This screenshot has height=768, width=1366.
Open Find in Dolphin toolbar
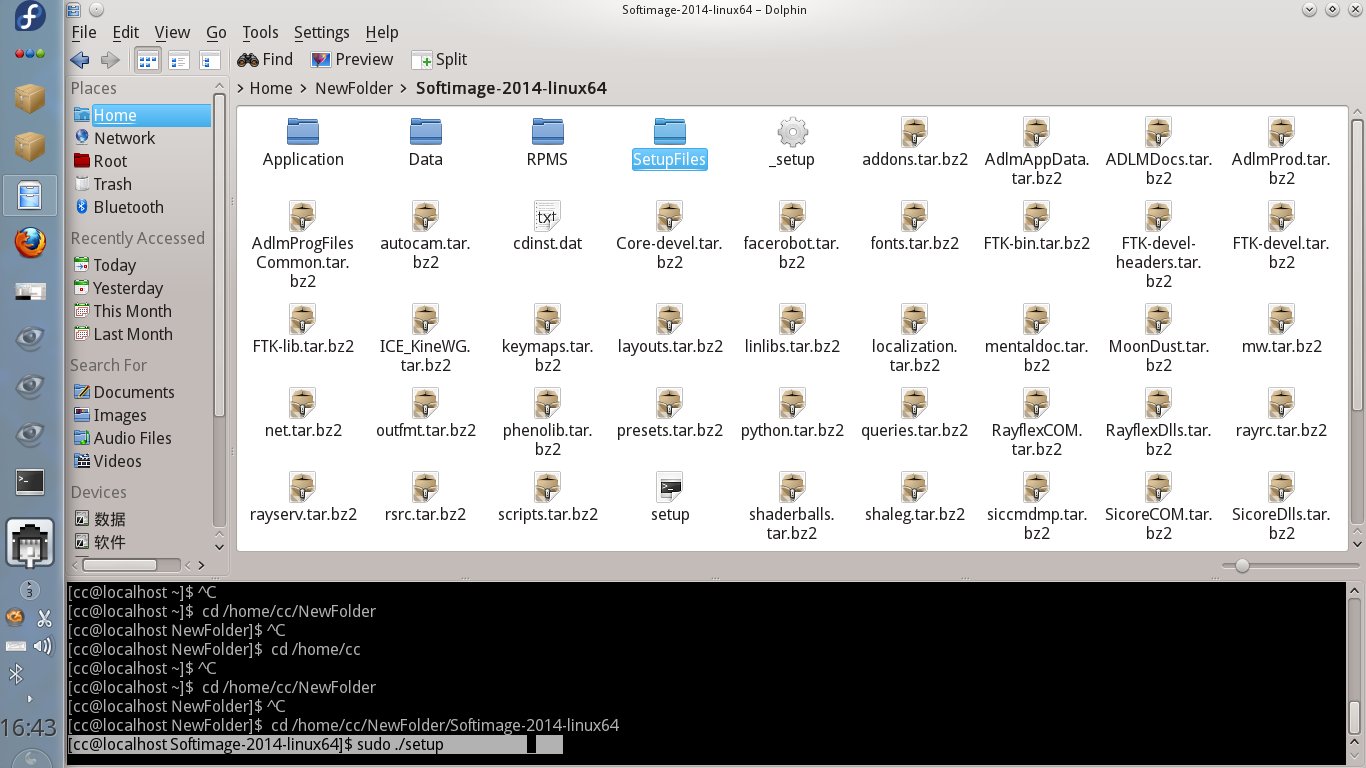point(265,60)
